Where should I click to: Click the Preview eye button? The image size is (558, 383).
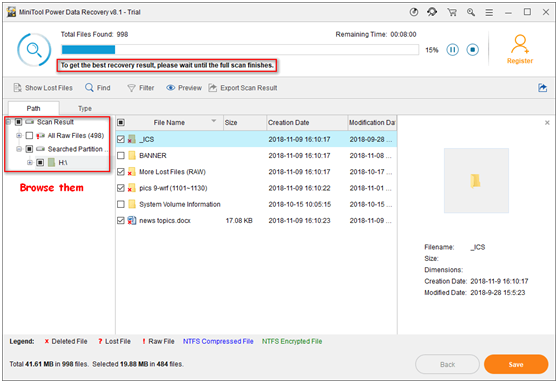[x=184, y=88]
